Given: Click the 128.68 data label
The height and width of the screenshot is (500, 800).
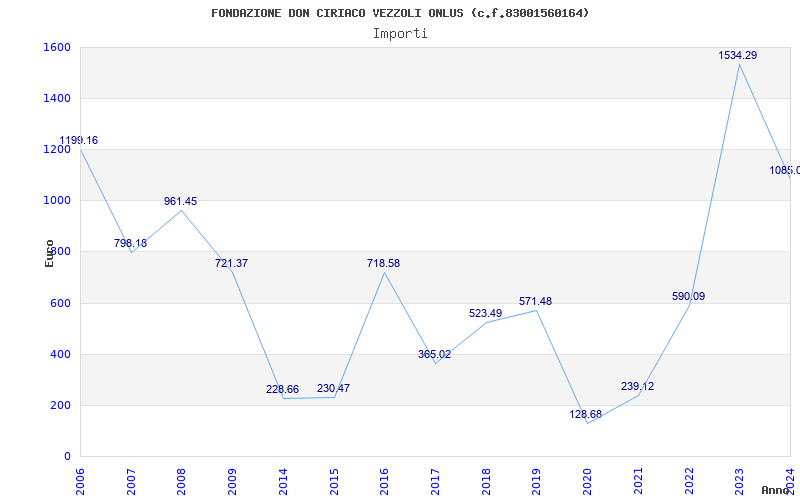Looking at the screenshot, I should click(586, 414).
